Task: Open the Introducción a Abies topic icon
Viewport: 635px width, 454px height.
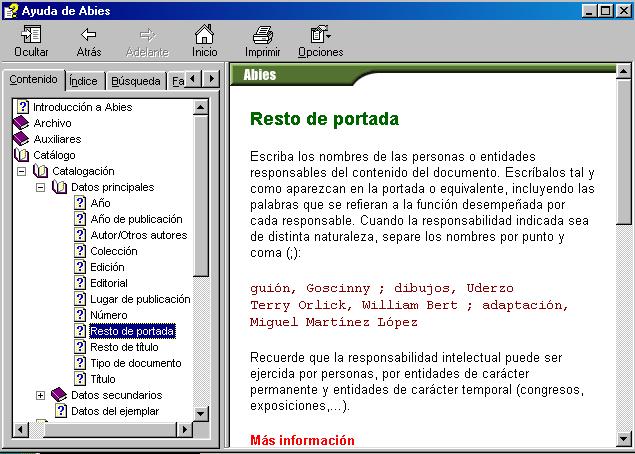Action: (x=23, y=107)
